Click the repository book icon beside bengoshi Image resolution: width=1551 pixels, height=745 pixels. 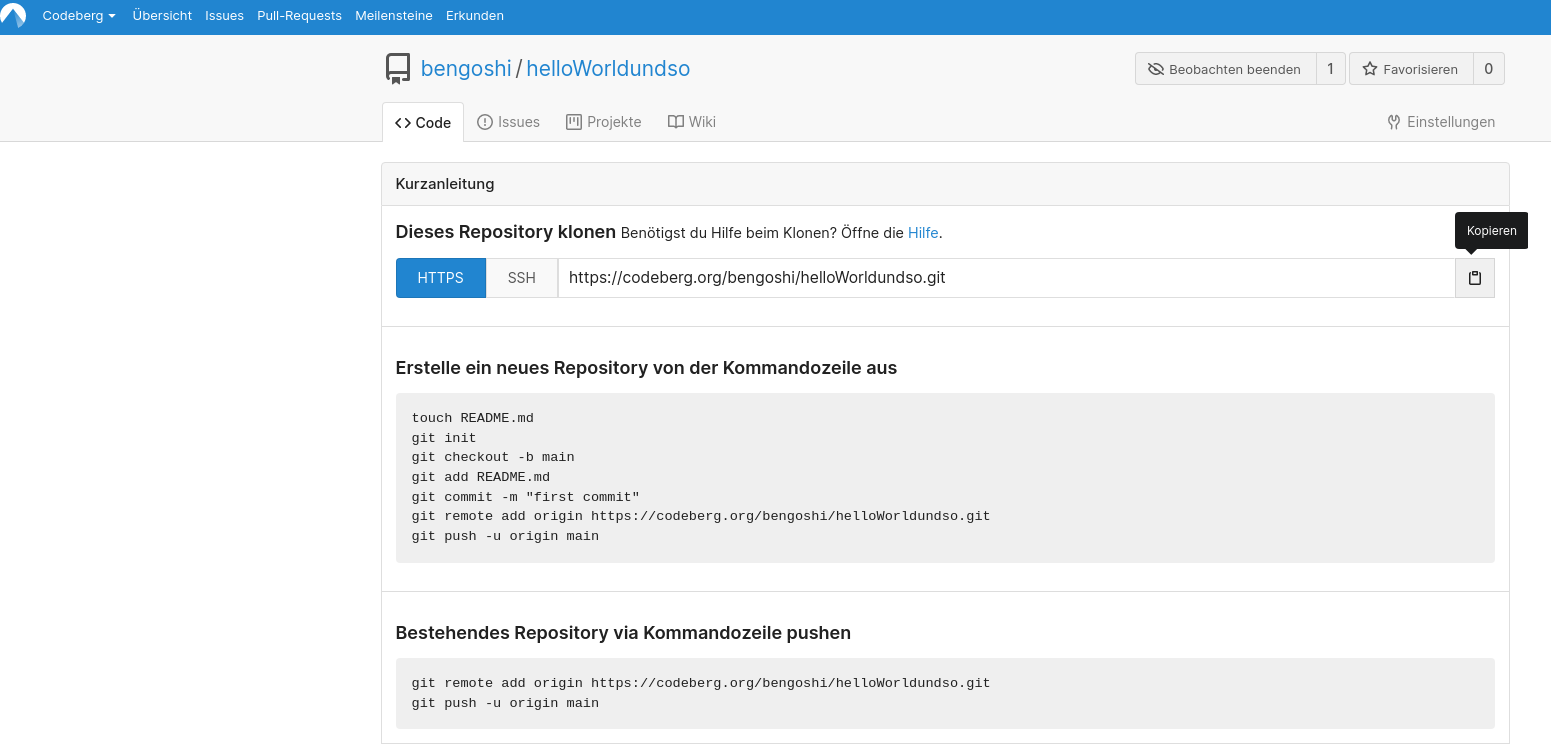click(x=398, y=69)
